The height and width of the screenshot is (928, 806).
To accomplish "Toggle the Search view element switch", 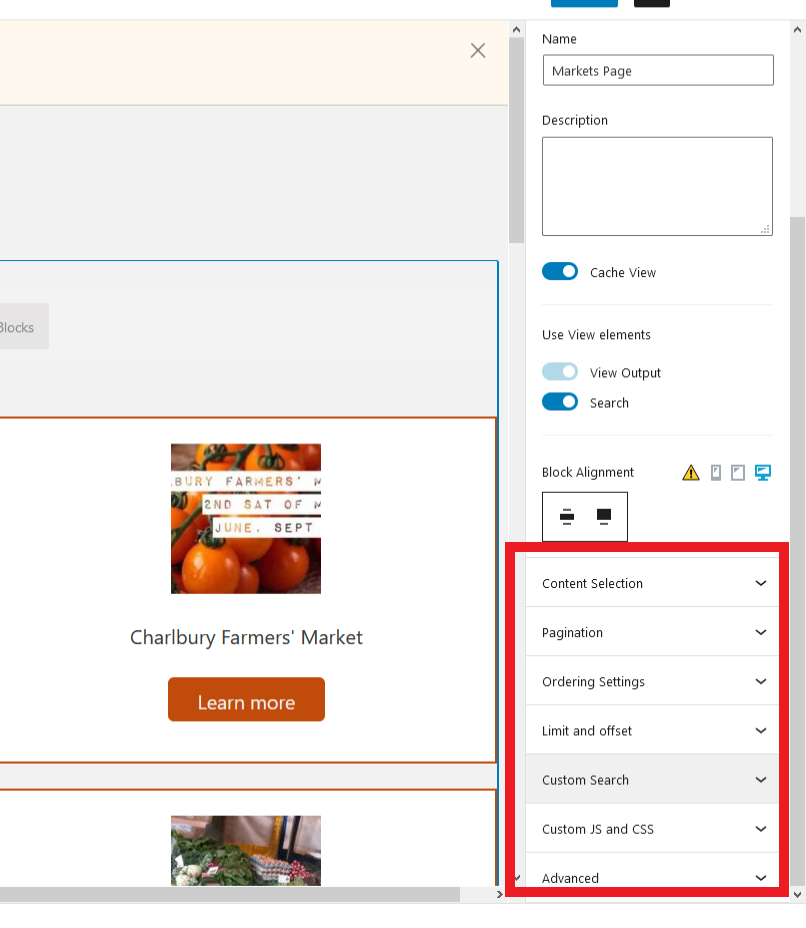I will pyautogui.click(x=560, y=402).
